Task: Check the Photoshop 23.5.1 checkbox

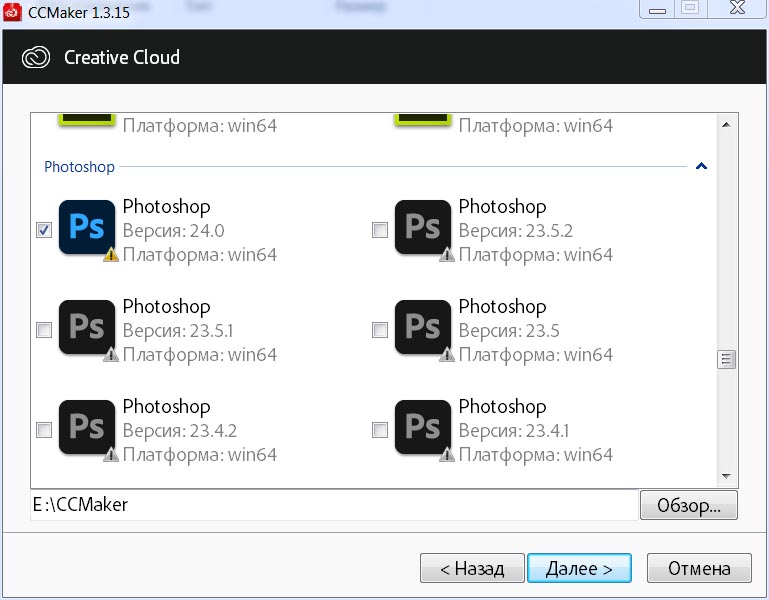Action: pyautogui.click(x=44, y=330)
